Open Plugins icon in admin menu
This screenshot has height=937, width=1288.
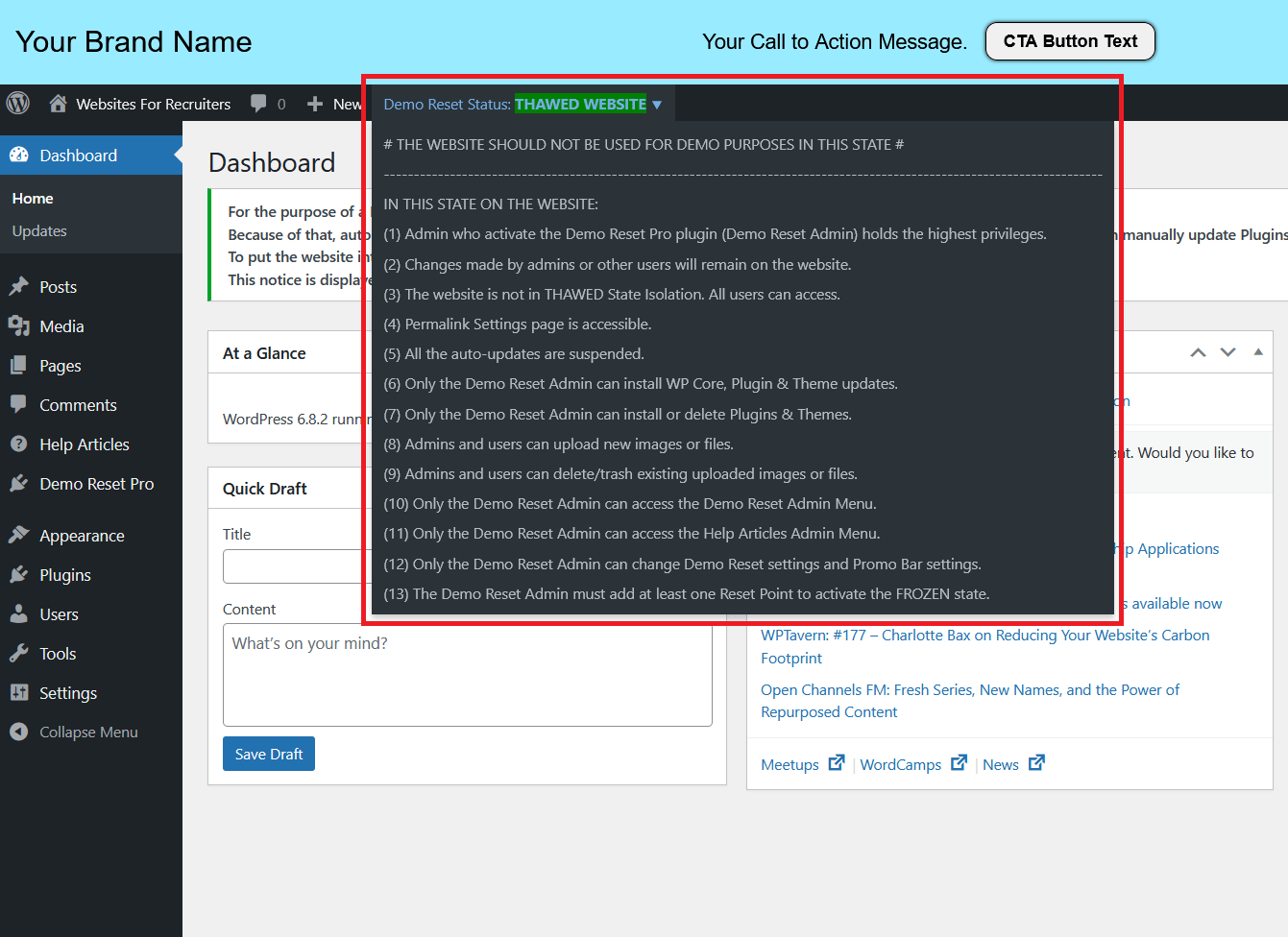pyautogui.click(x=19, y=574)
